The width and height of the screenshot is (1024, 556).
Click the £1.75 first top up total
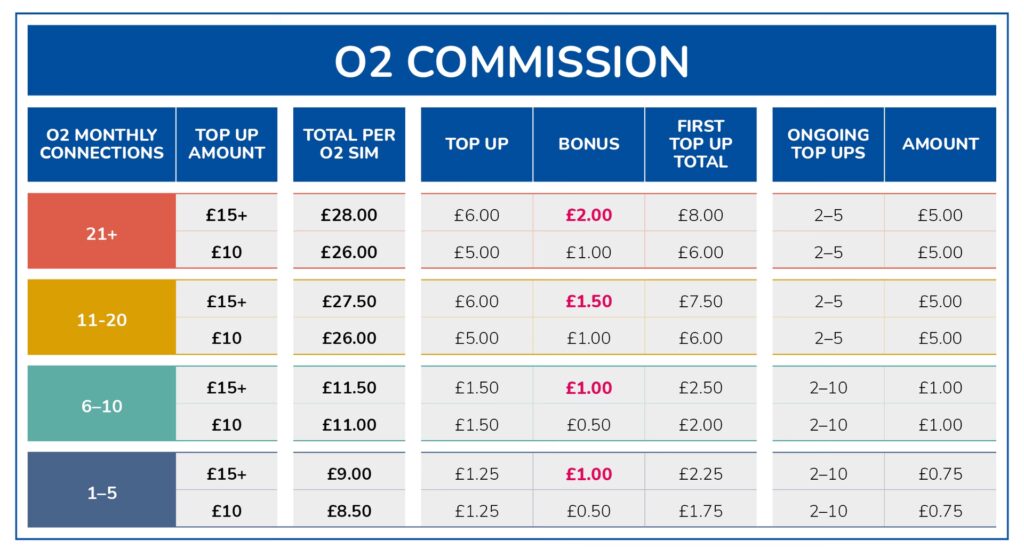click(700, 511)
